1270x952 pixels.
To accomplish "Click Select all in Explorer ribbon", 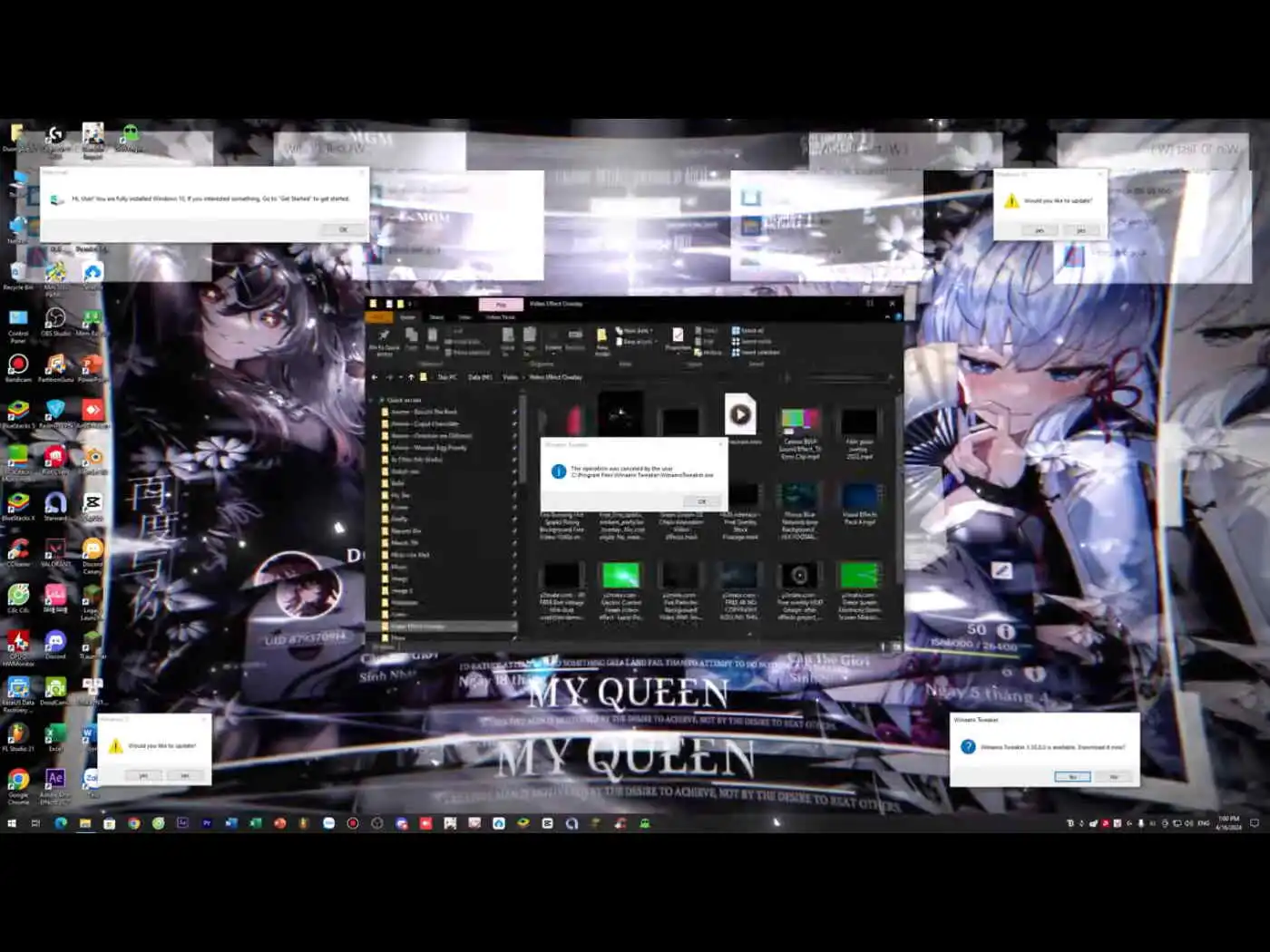I will pyautogui.click(x=748, y=331).
